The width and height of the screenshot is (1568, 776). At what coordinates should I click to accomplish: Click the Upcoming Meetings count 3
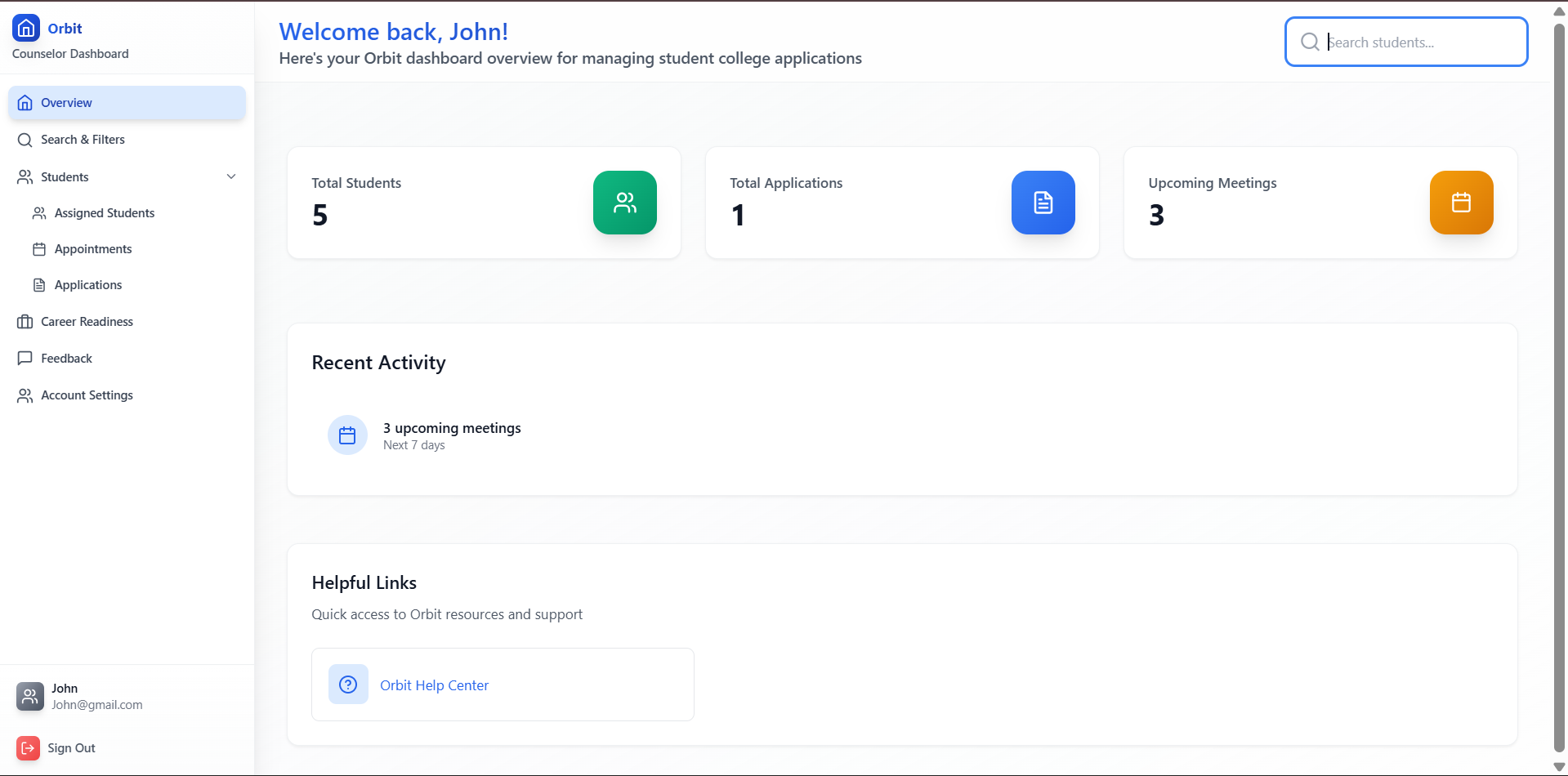[1157, 215]
